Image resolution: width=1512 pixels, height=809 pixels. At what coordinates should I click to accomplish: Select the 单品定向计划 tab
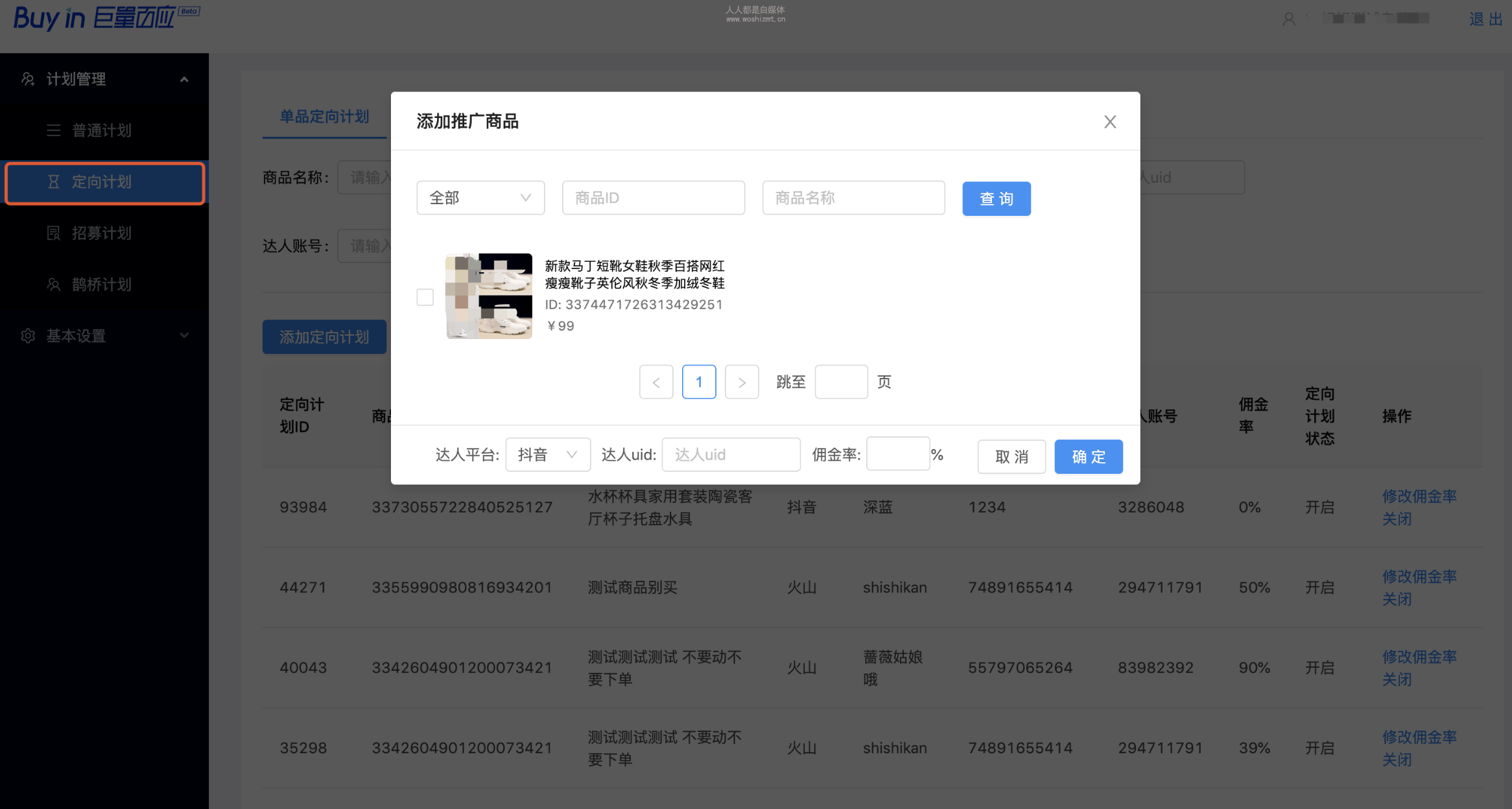coord(324,117)
